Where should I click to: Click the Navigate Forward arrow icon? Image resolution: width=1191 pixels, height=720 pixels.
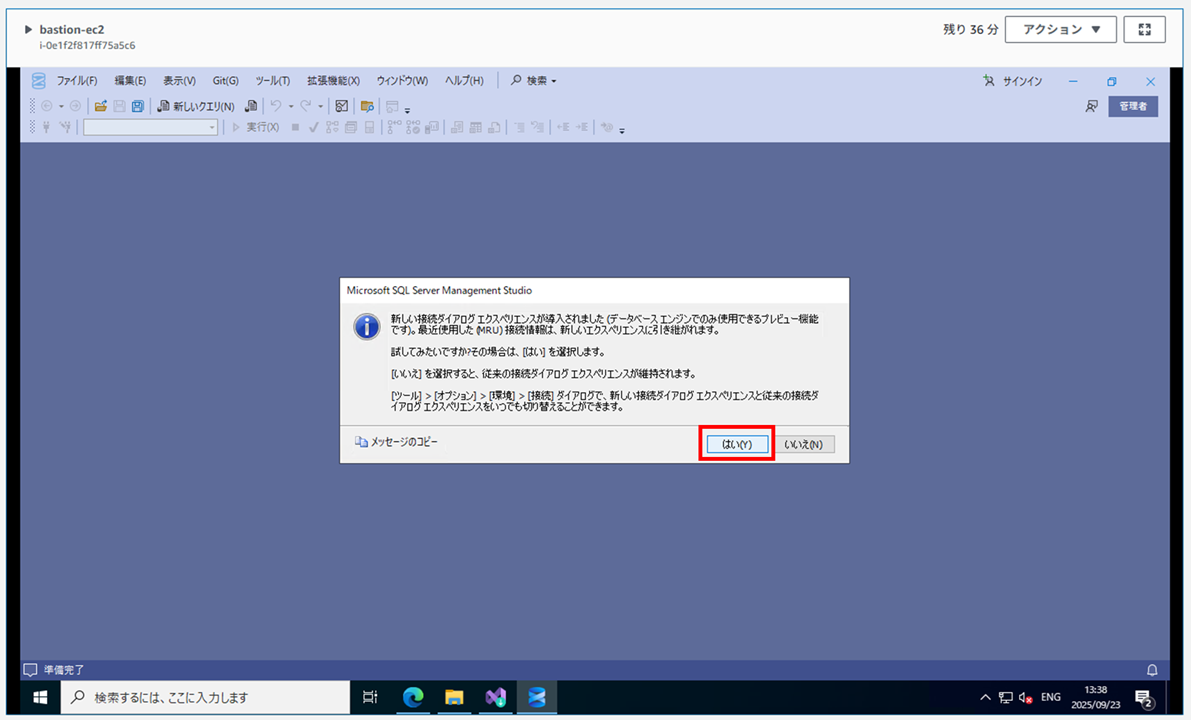[x=75, y=106]
